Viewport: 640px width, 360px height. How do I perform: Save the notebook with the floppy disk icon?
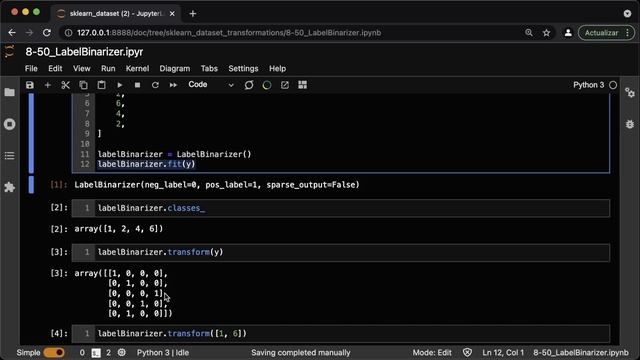point(30,85)
